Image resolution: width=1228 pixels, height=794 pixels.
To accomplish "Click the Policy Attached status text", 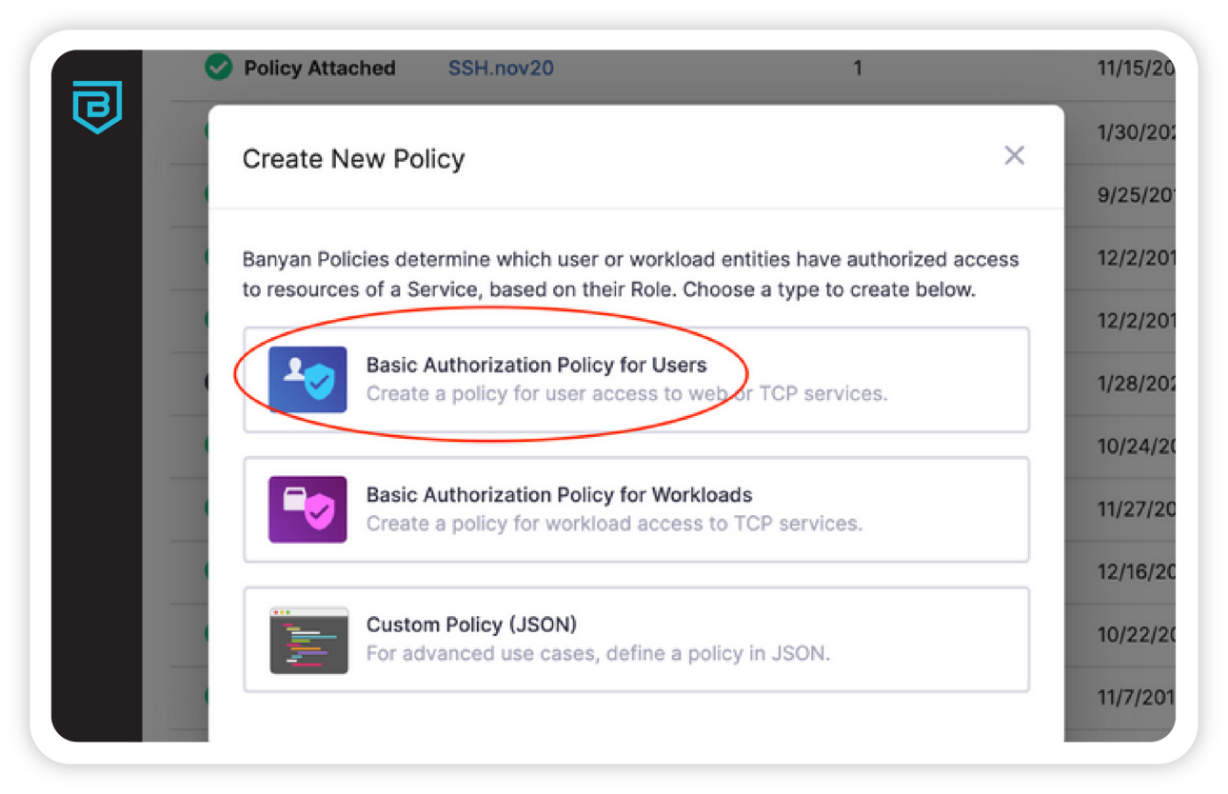I will (320, 68).
